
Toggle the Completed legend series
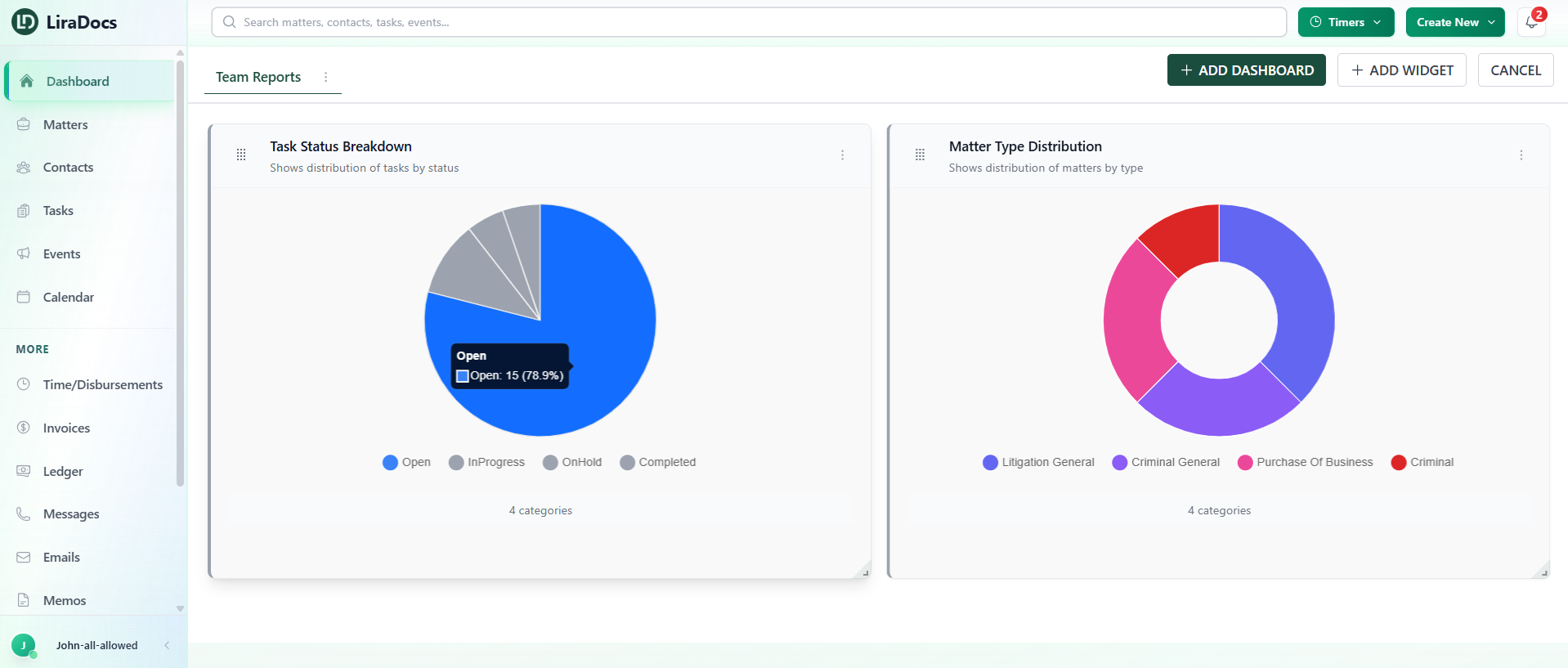(x=658, y=462)
